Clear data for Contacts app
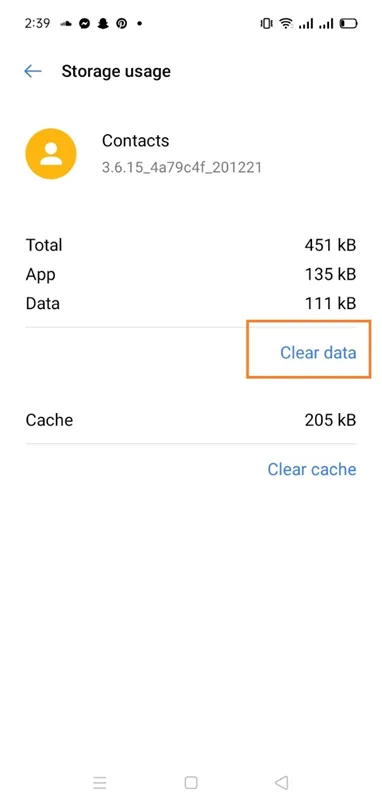 tap(318, 353)
